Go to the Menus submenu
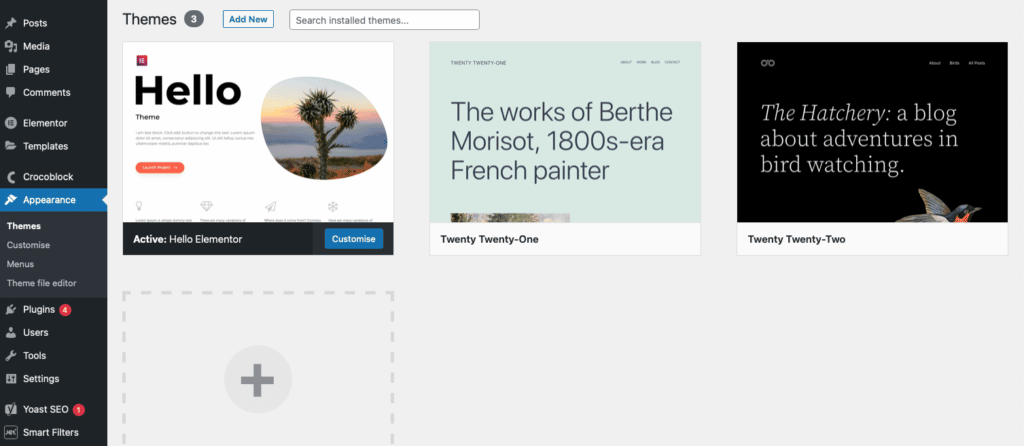This screenshot has height=446, width=1024. click(20, 264)
